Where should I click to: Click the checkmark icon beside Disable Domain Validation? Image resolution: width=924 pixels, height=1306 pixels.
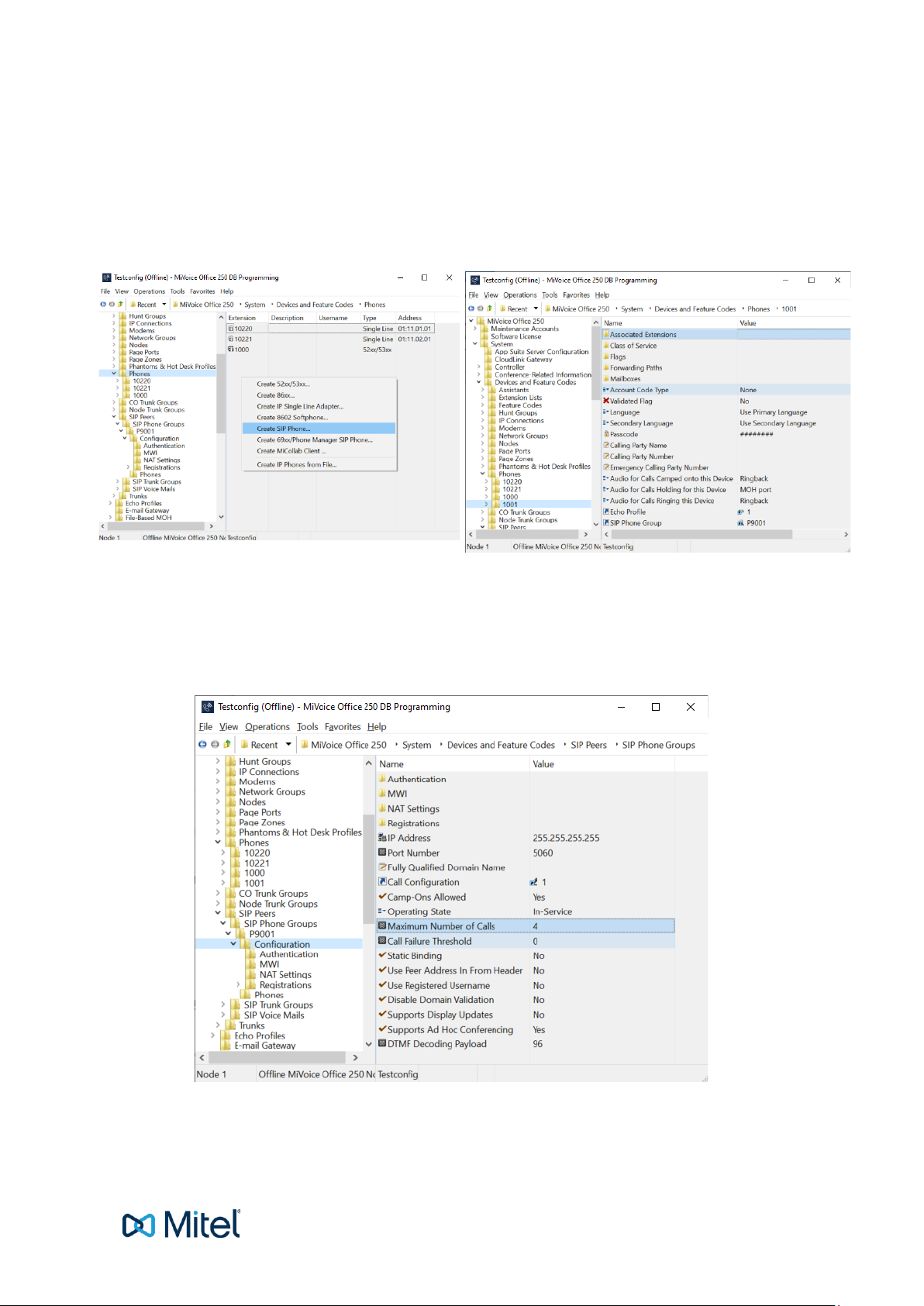point(382,1000)
